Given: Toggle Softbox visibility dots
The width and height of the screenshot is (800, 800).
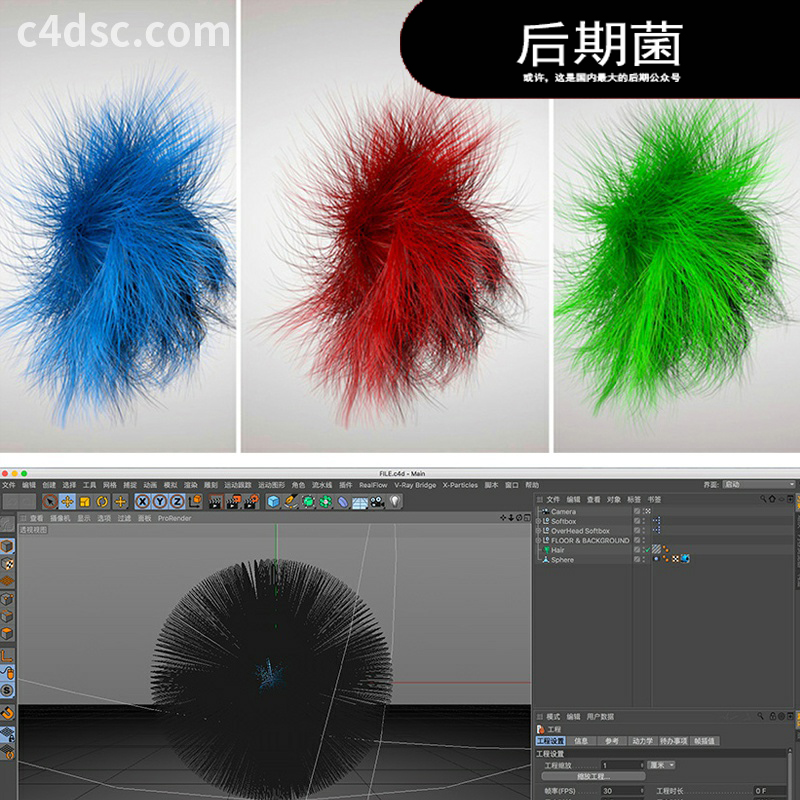Looking at the screenshot, I should [x=643, y=521].
